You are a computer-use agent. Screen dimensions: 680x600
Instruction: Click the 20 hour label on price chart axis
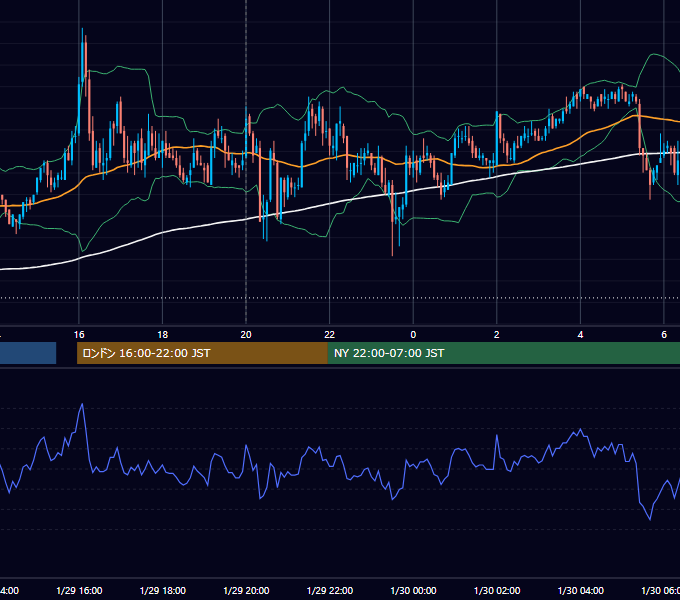click(246, 335)
